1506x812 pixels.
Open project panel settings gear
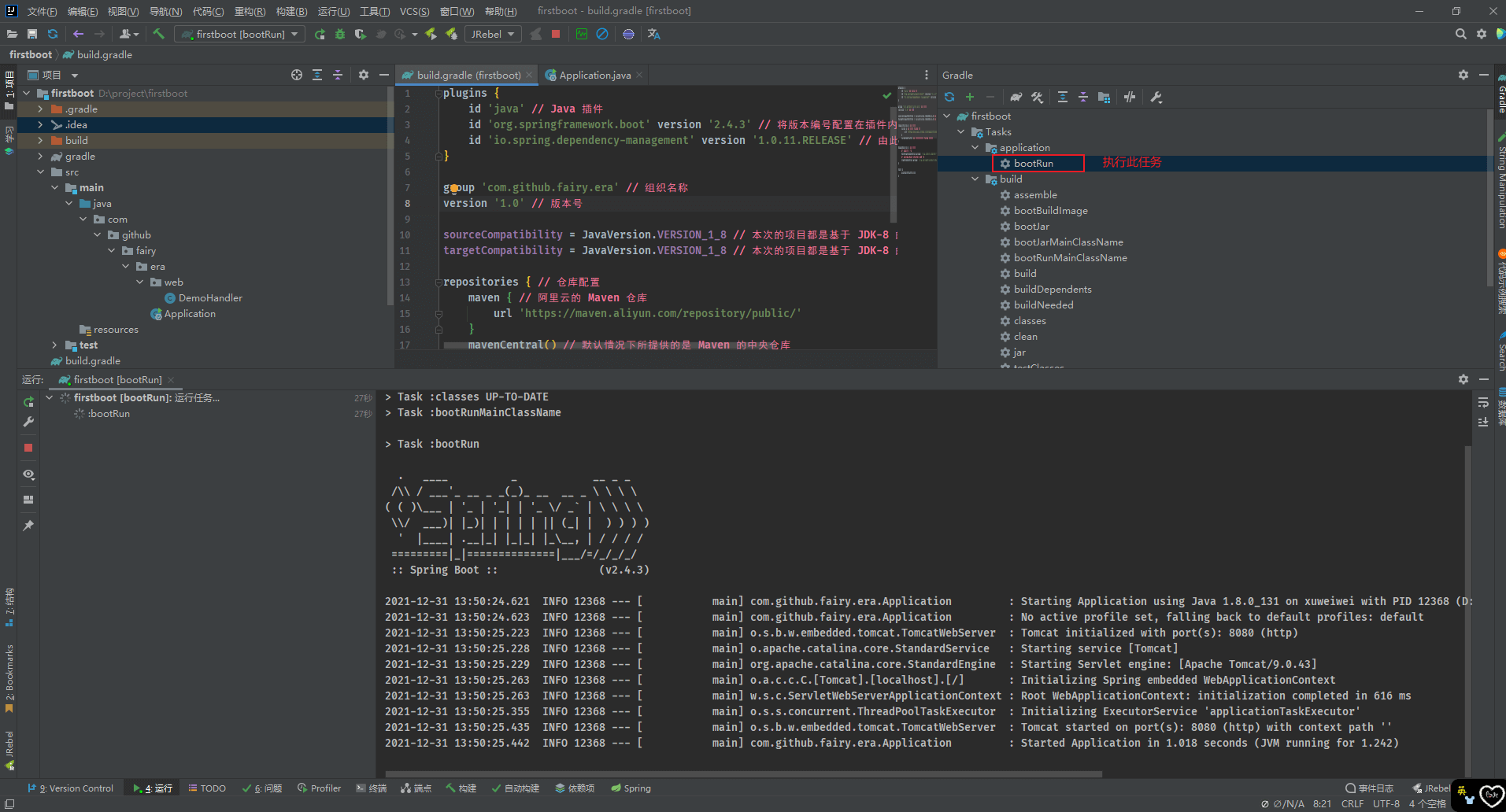click(364, 75)
